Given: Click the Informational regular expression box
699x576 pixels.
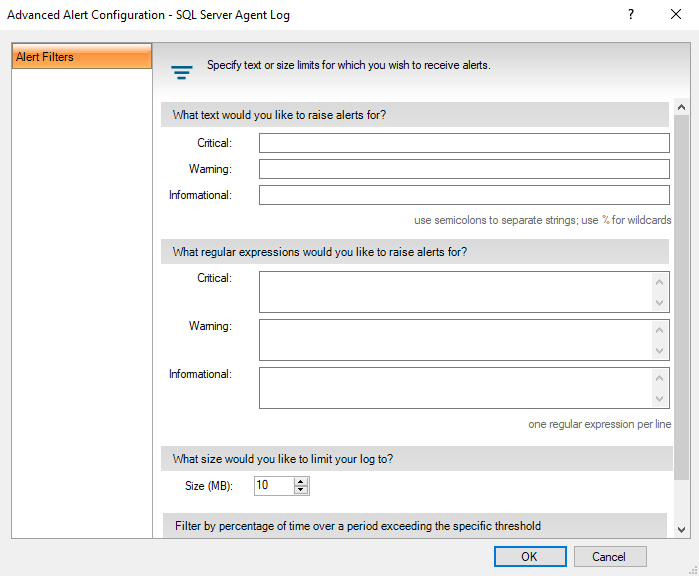Looking at the screenshot, I should click(x=455, y=388).
